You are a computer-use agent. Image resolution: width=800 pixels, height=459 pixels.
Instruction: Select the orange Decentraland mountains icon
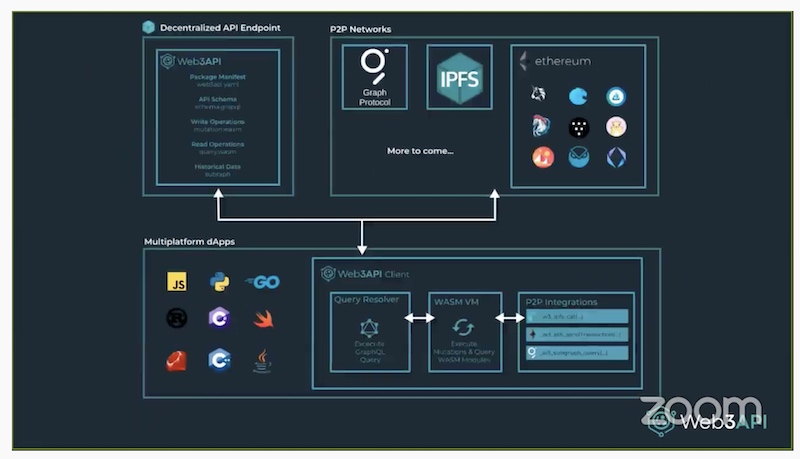point(543,158)
